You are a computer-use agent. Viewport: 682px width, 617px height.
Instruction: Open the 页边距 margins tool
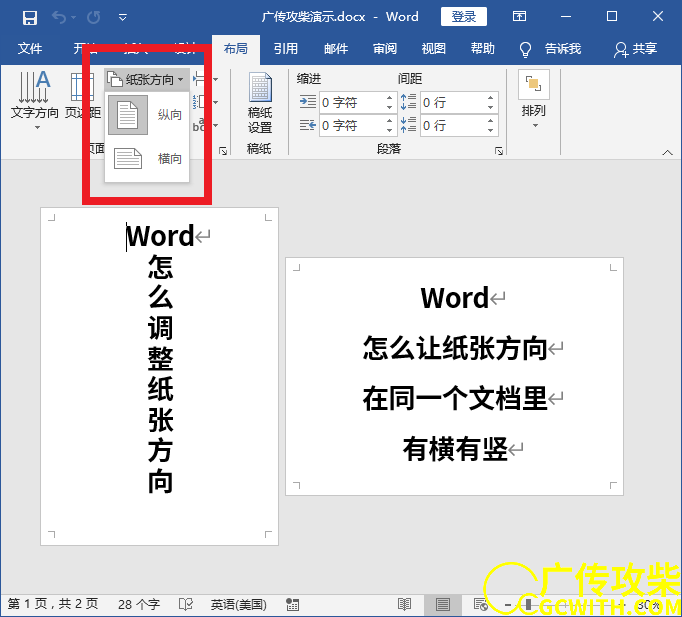pyautogui.click(x=83, y=97)
